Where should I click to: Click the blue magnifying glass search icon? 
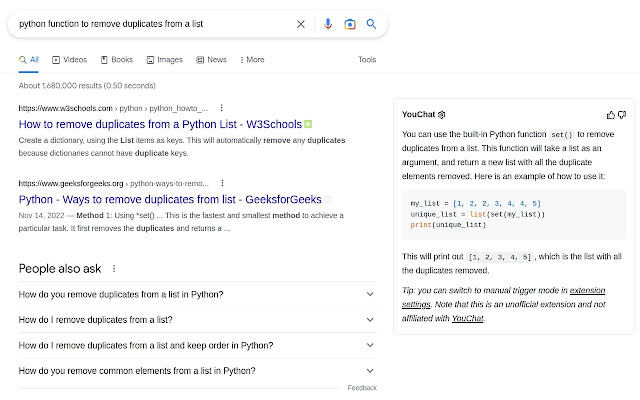[371, 24]
